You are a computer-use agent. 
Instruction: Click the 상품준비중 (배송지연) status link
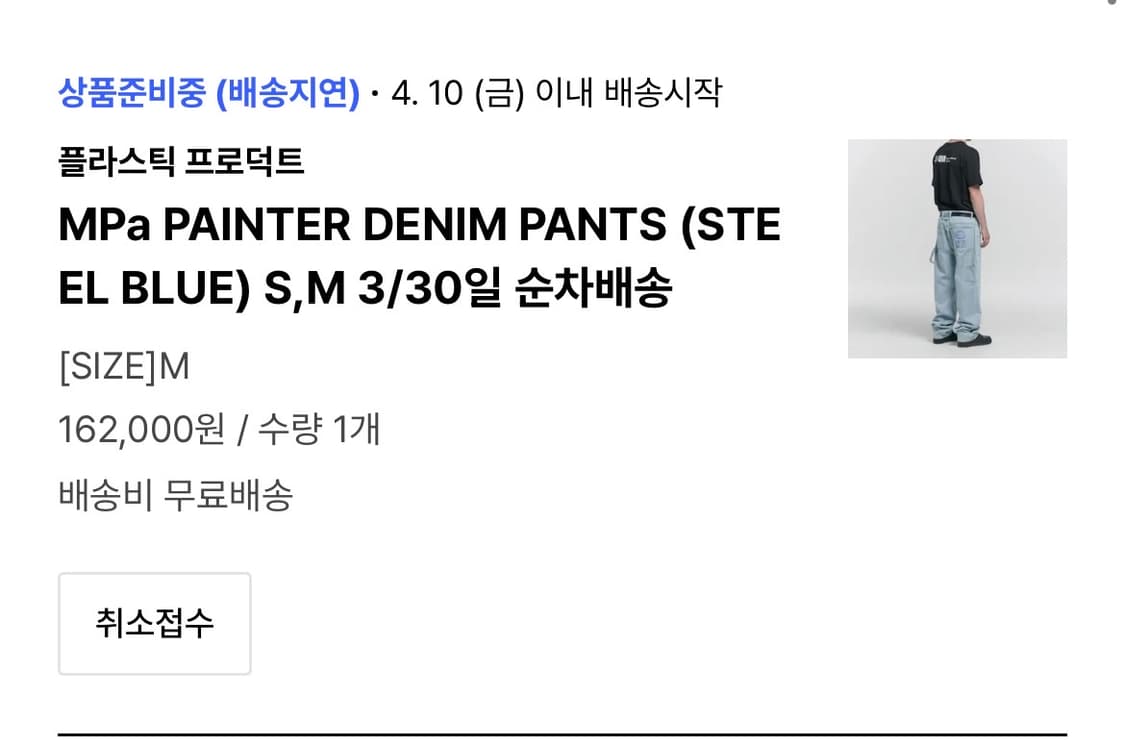pos(208,93)
